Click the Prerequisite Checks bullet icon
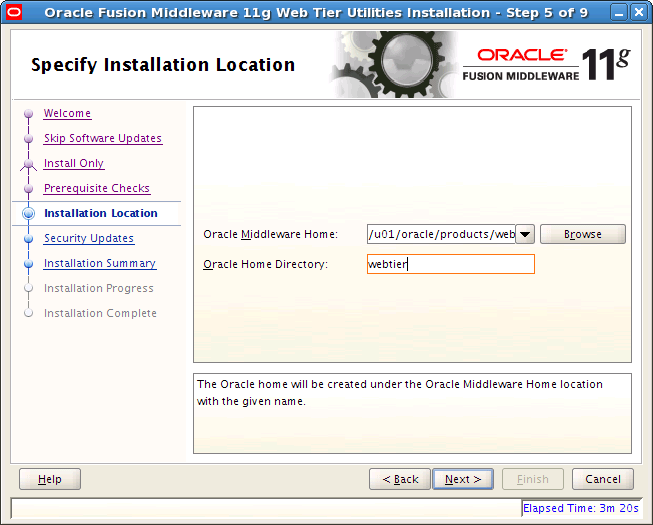This screenshot has width=653, height=525. coord(28,189)
